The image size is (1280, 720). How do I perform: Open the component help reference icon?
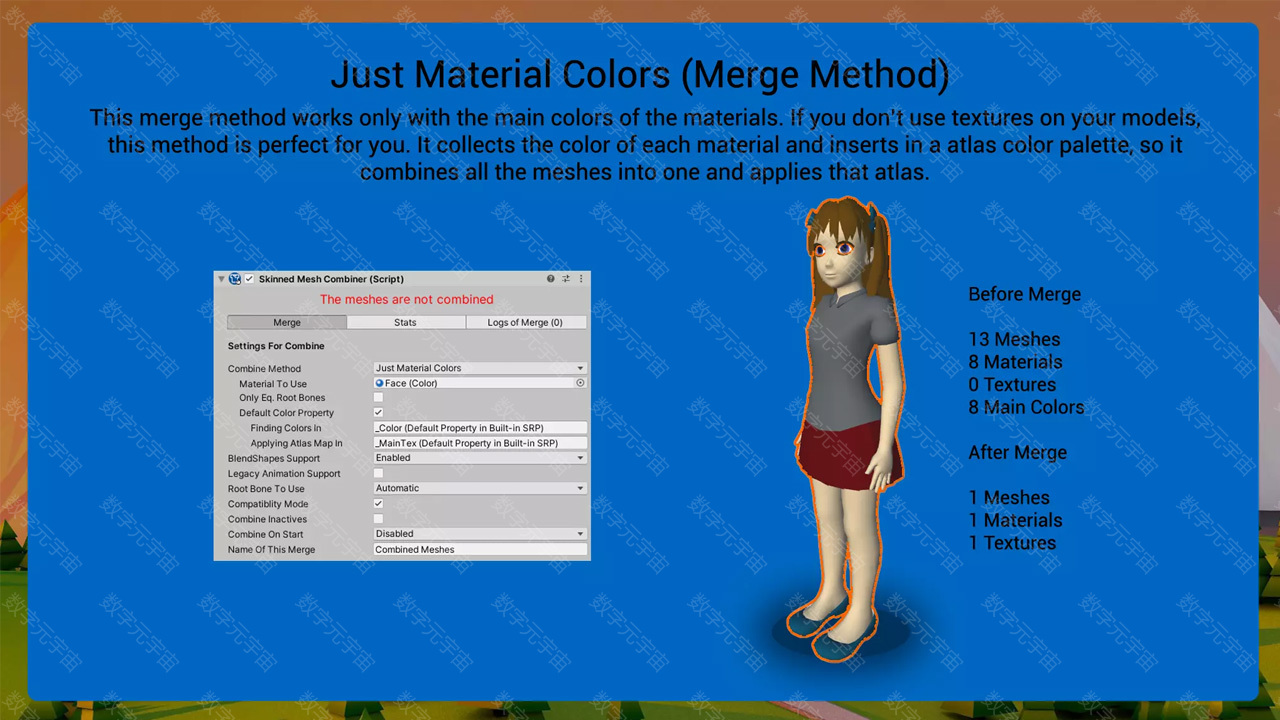pos(550,279)
